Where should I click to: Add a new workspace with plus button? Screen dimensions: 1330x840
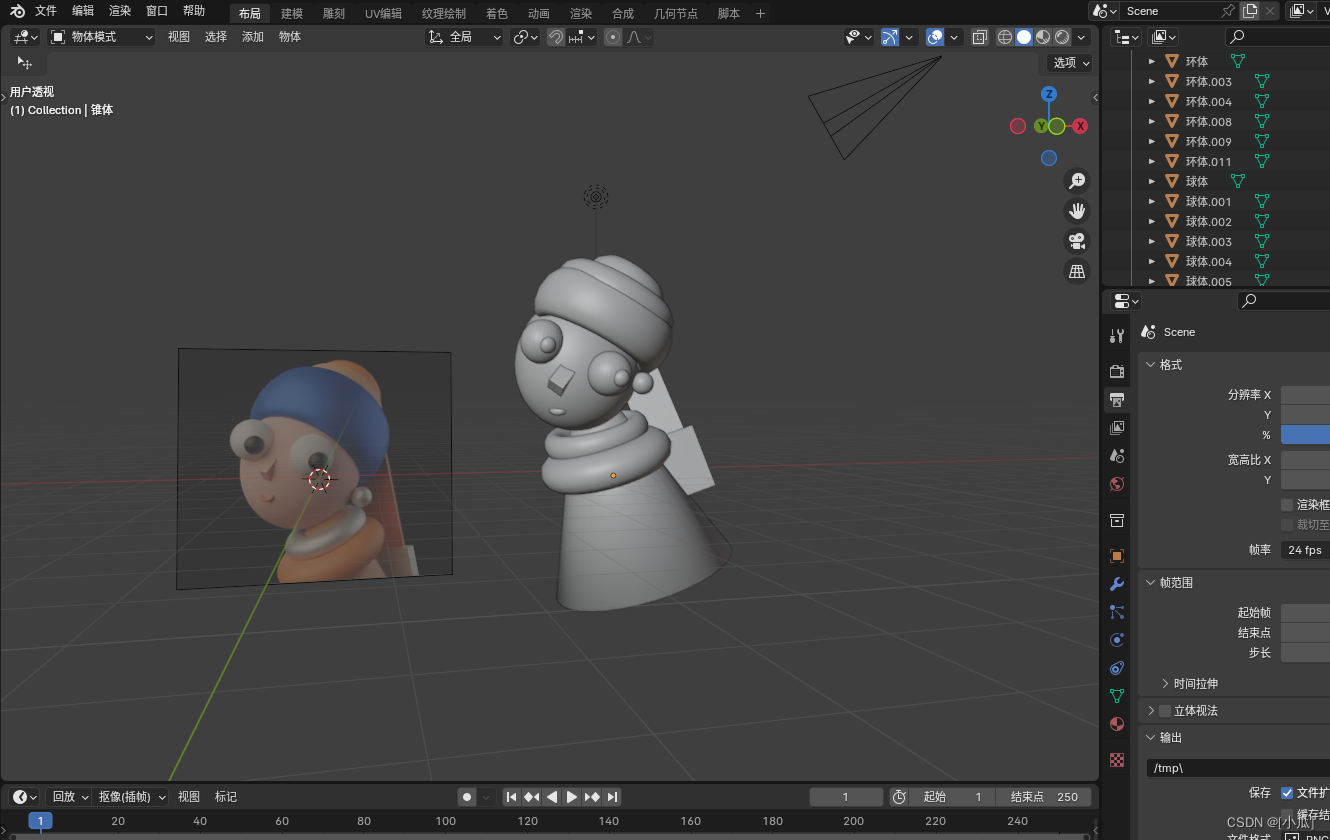pos(760,13)
